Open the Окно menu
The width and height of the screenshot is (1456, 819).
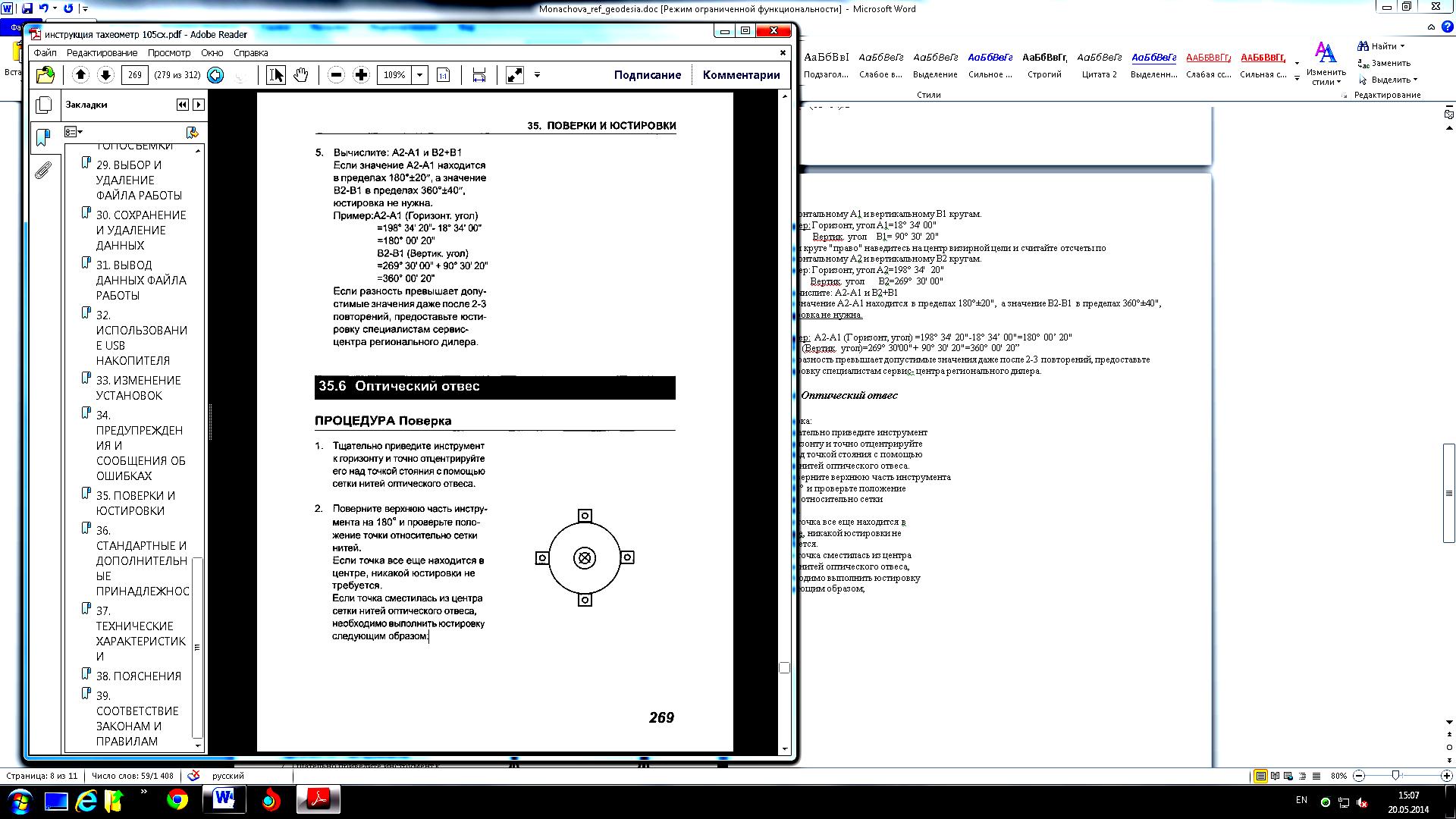point(212,53)
